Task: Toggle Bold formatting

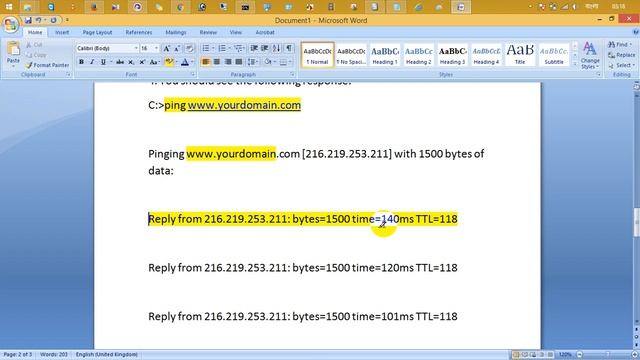Action: pyautogui.click(x=81, y=62)
